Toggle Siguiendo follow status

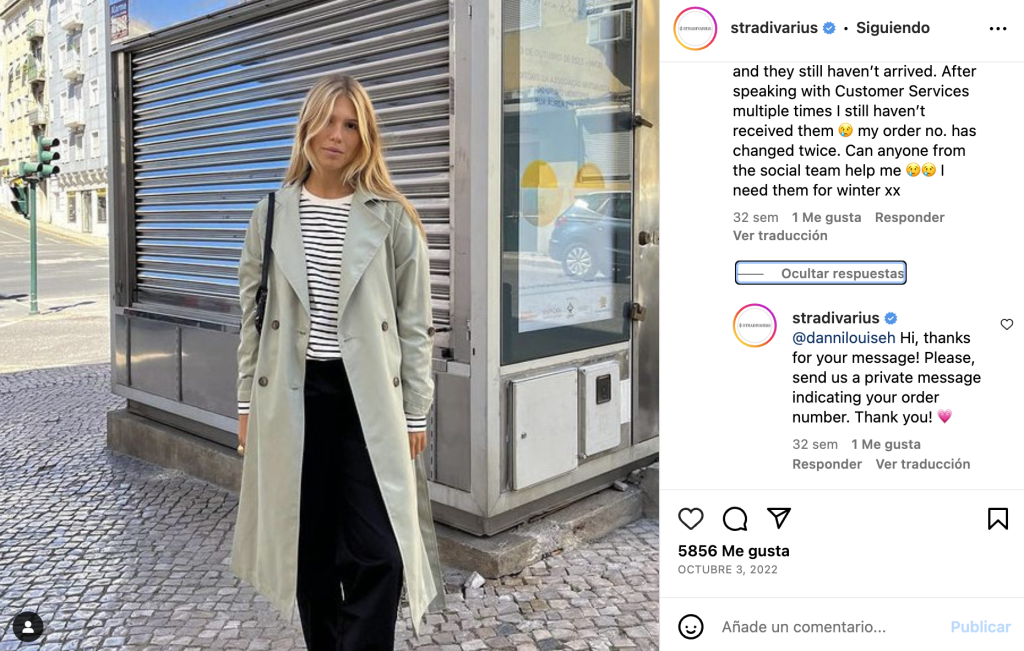(893, 28)
